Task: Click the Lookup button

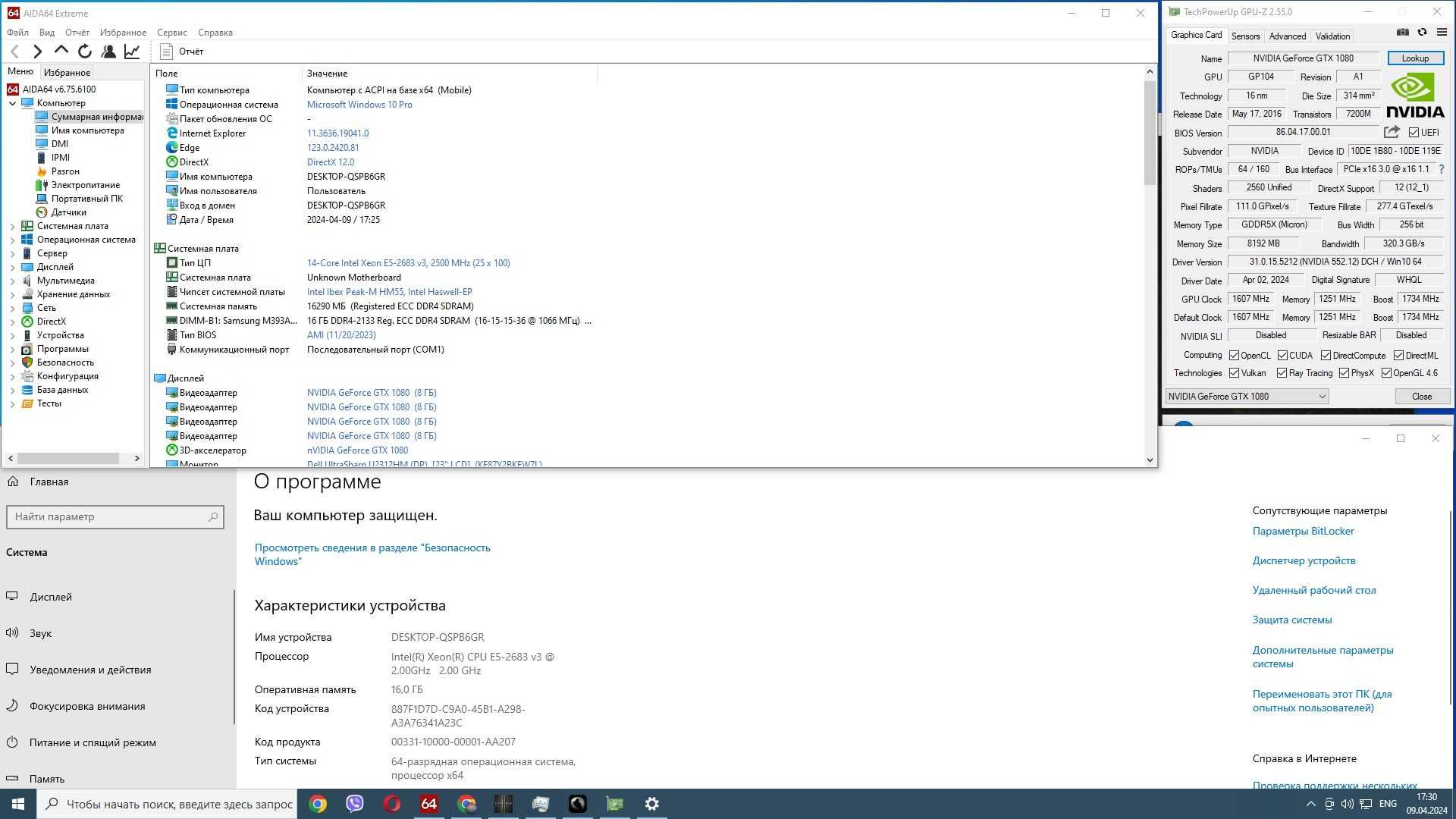Action: pos(1415,58)
